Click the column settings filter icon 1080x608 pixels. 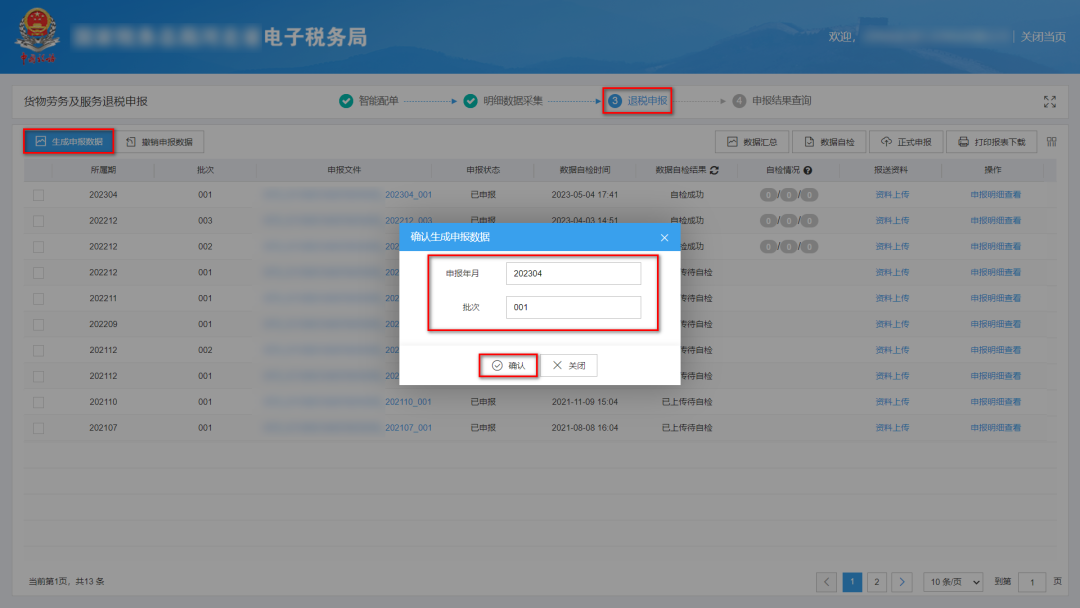(1052, 142)
